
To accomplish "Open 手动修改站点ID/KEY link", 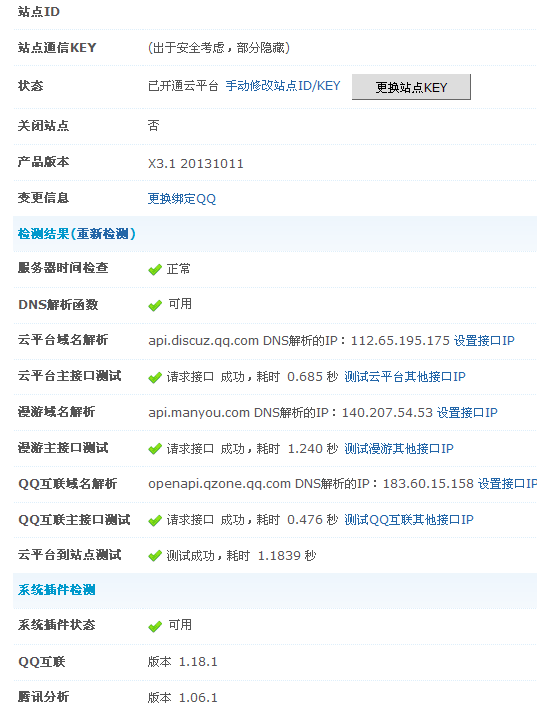I will (283, 86).
